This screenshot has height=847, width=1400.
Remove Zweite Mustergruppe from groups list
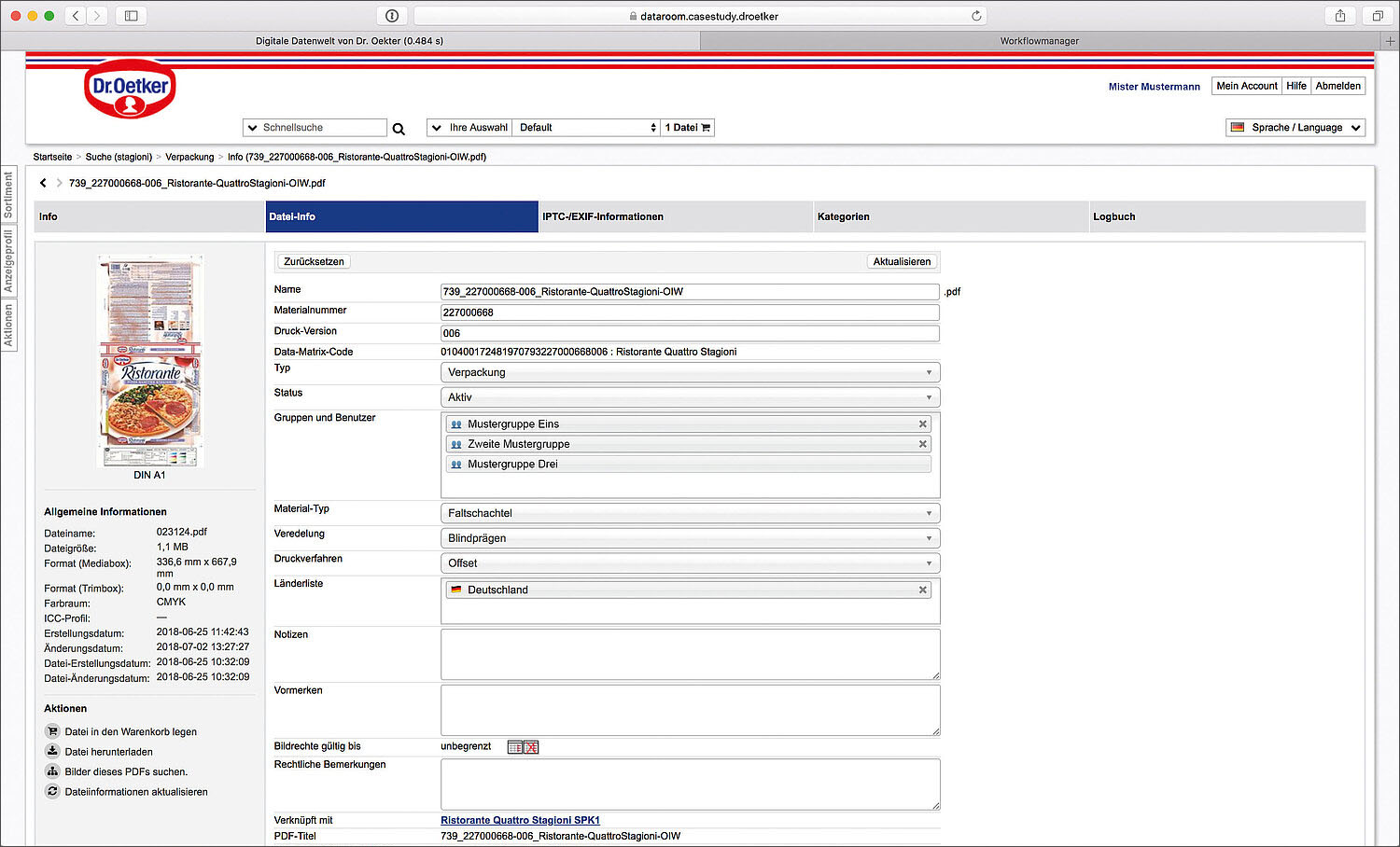coord(922,444)
